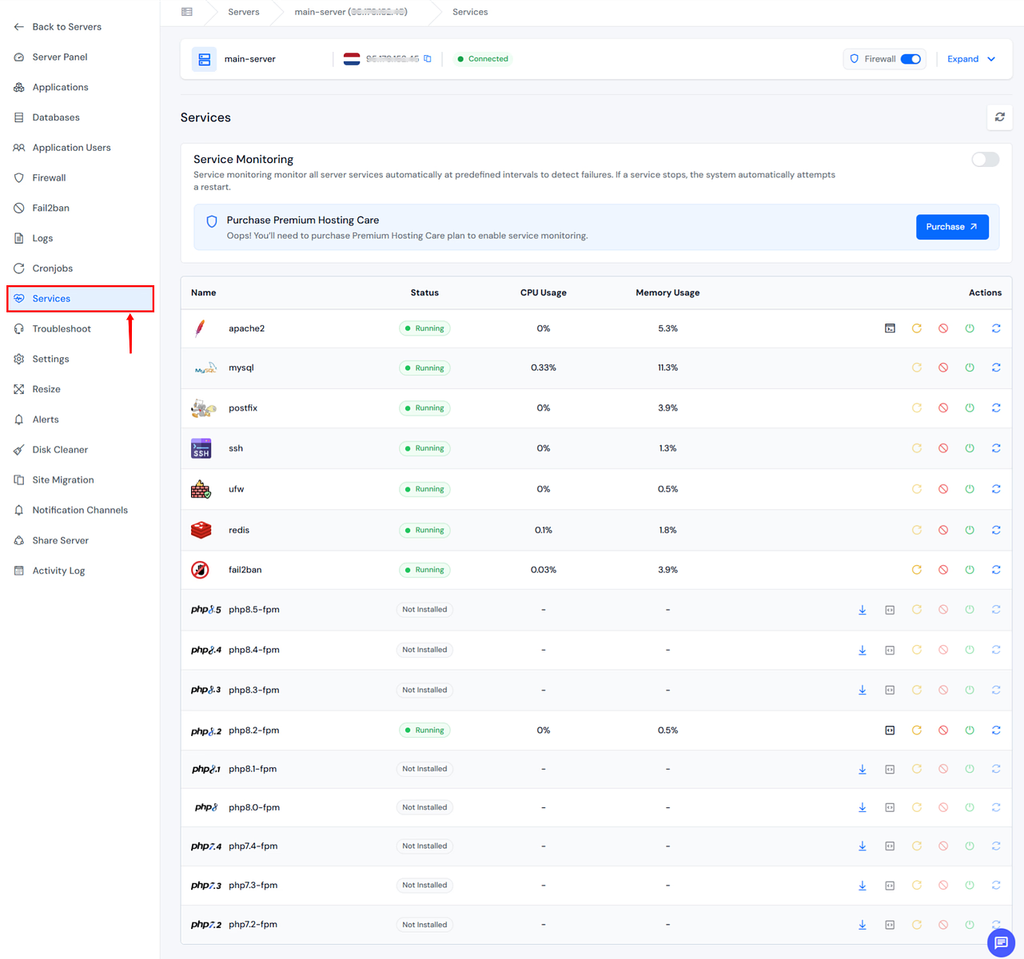Click the Not Installed badge for php7.2-fpm
This screenshot has width=1024, height=959.
[424, 925]
